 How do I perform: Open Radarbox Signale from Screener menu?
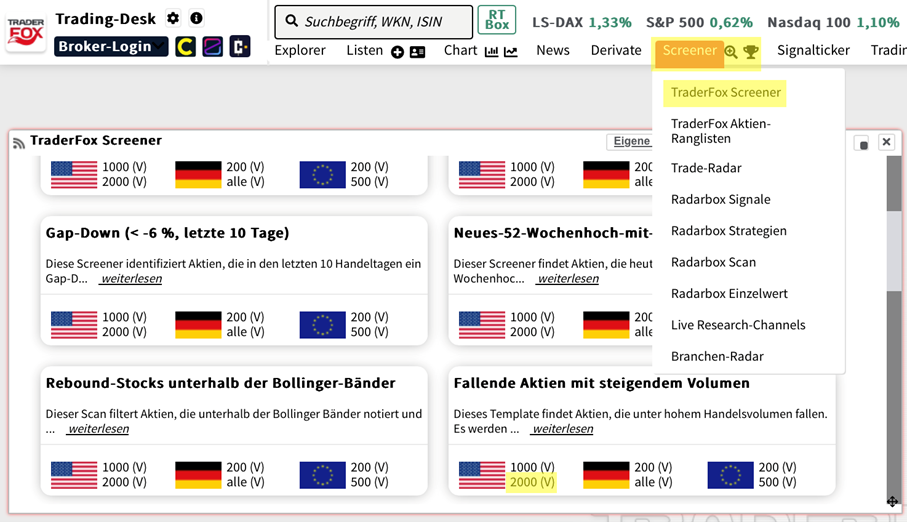point(721,199)
